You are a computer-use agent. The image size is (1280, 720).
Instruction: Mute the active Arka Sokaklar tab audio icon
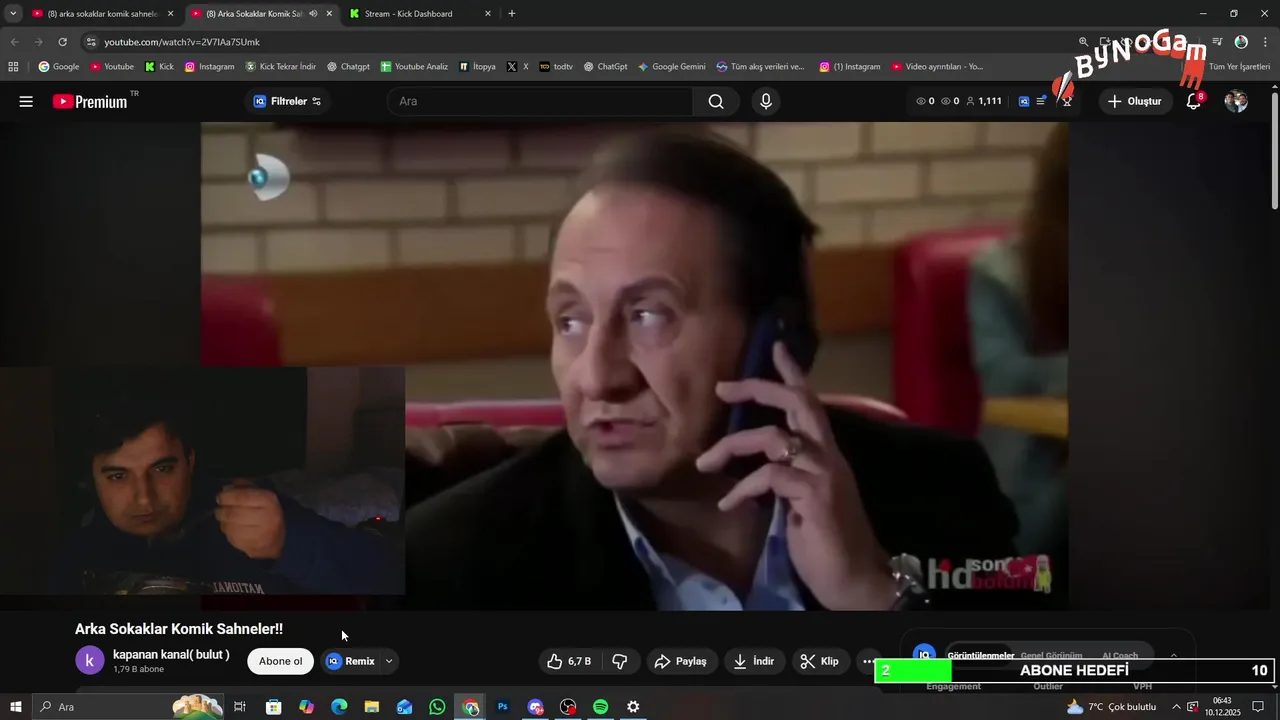(314, 14)
